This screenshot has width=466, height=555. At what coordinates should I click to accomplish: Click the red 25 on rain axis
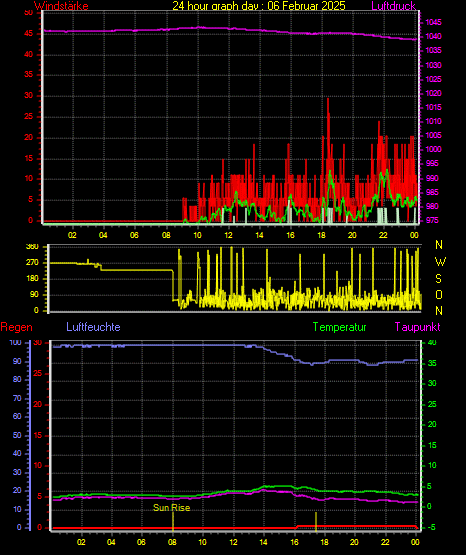(x=38, y=373)
